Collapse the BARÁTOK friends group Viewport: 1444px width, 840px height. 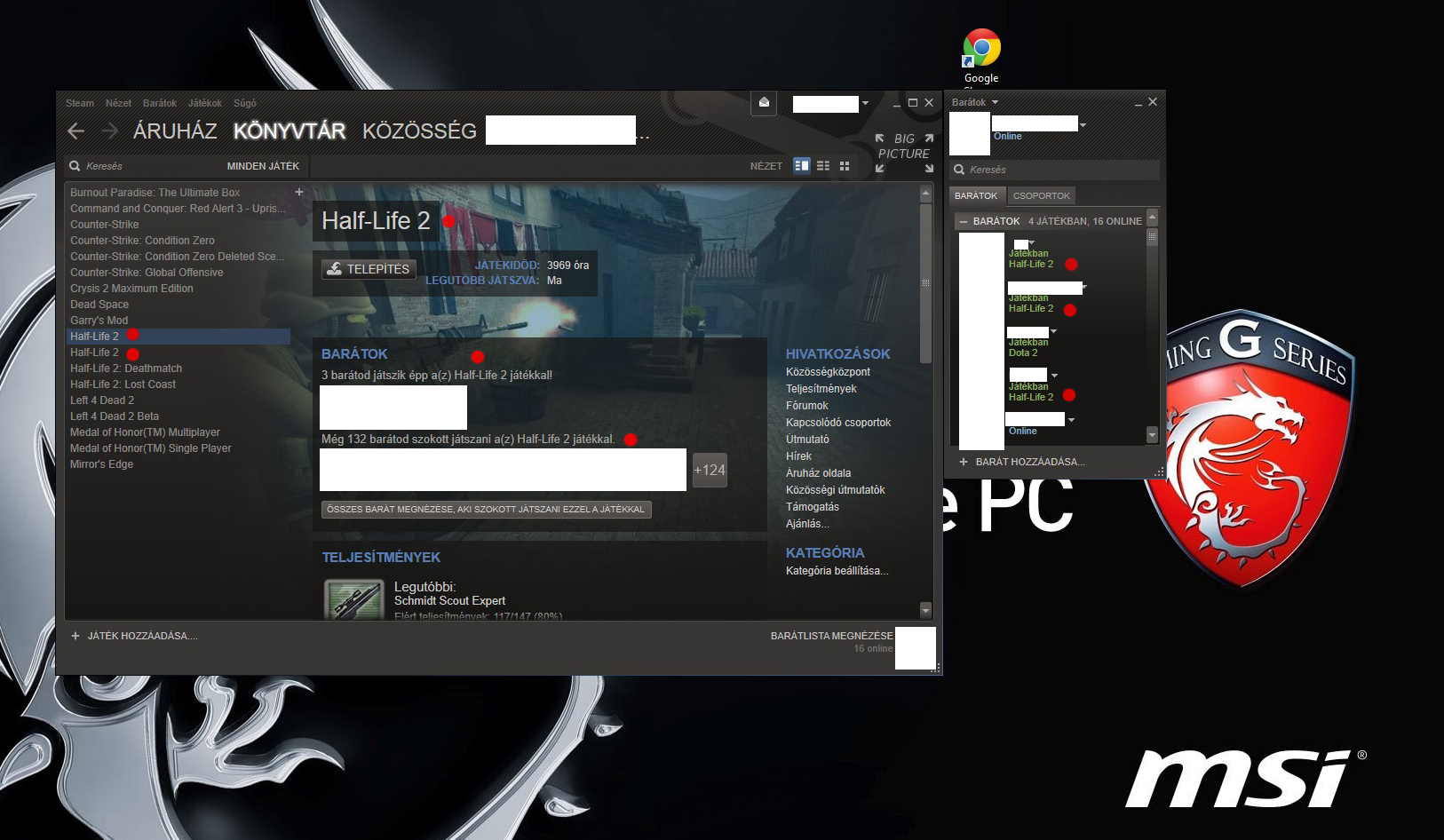click(964, 221)
